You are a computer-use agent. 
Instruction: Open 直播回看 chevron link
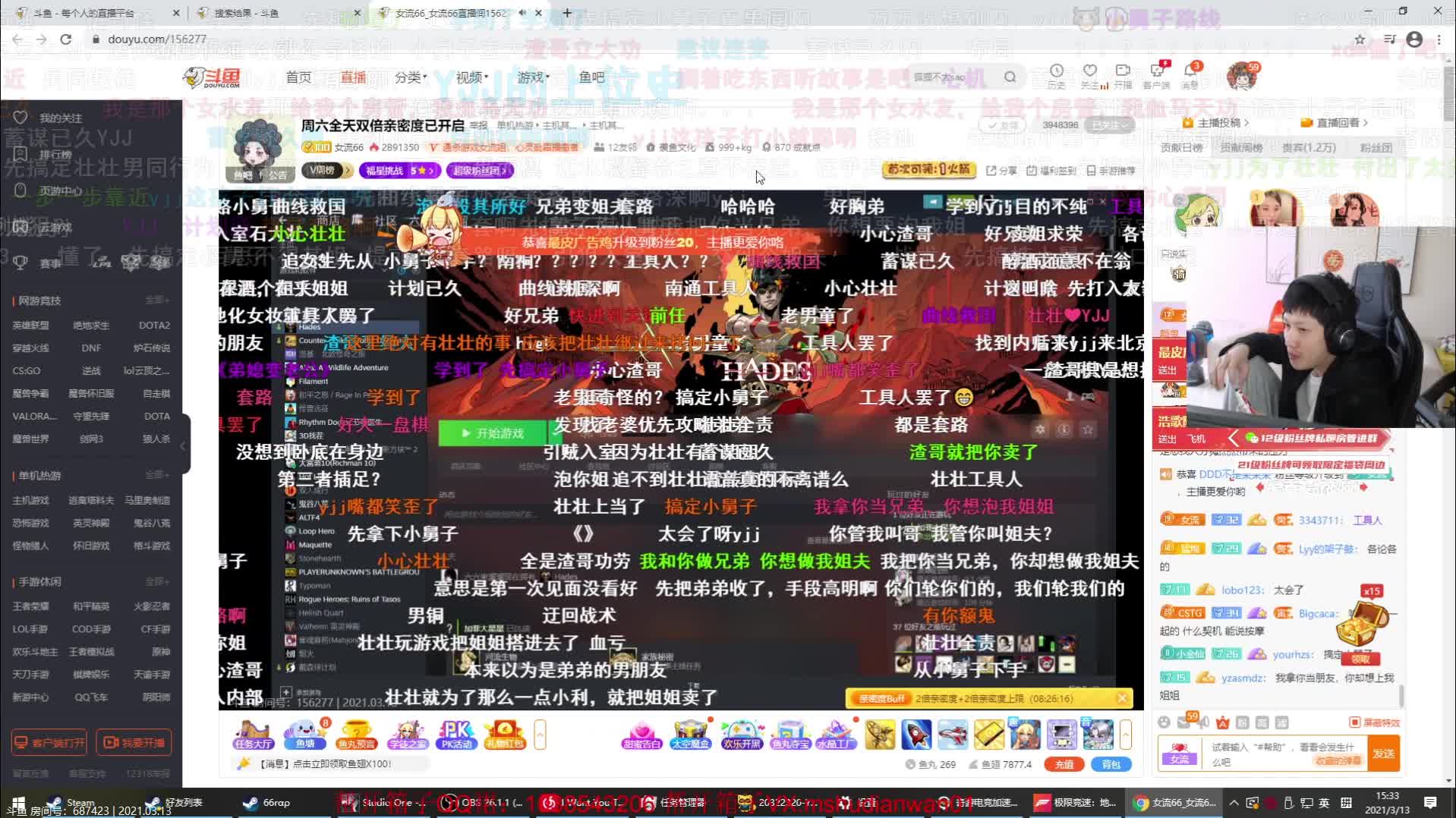(1335, 122)
